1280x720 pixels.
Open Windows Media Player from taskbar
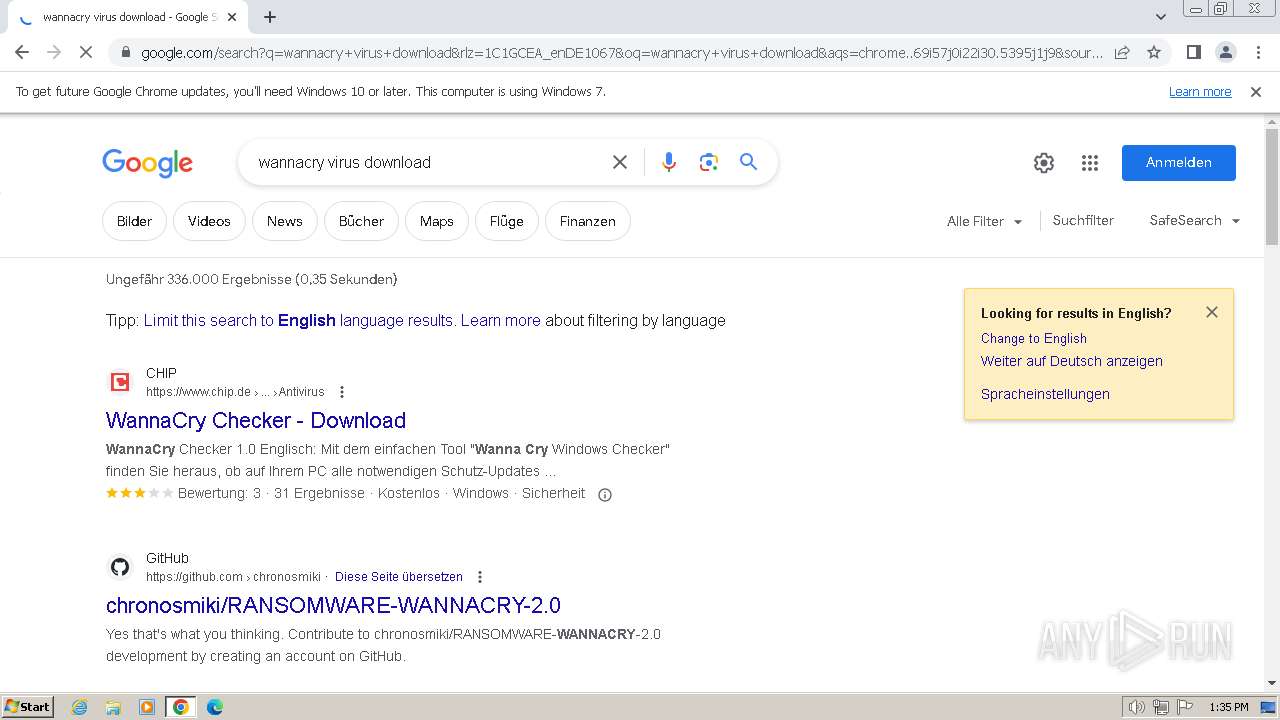(147, 707)
